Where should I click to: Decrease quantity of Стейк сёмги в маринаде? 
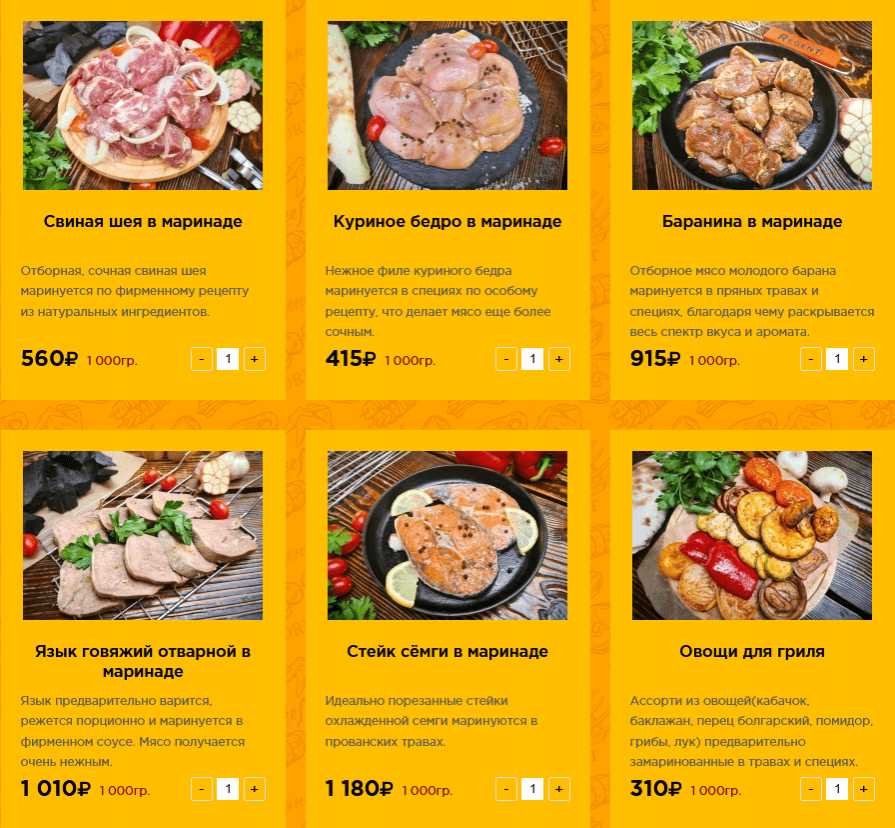(506, 789)
